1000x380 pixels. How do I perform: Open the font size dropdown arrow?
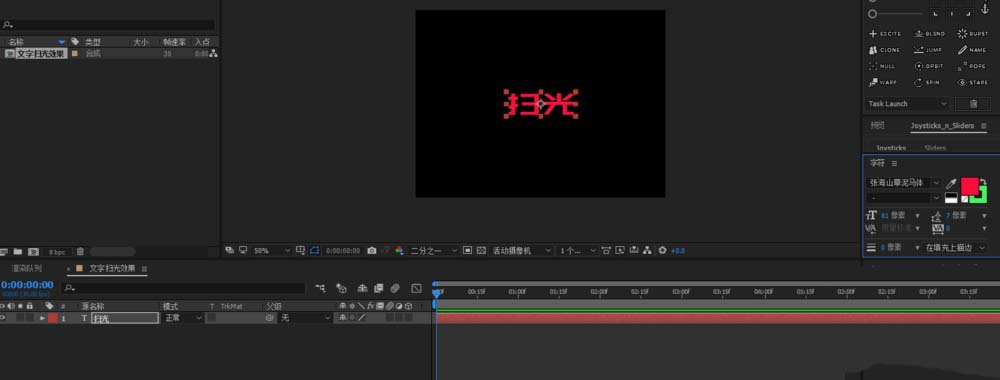coord(918,216)
